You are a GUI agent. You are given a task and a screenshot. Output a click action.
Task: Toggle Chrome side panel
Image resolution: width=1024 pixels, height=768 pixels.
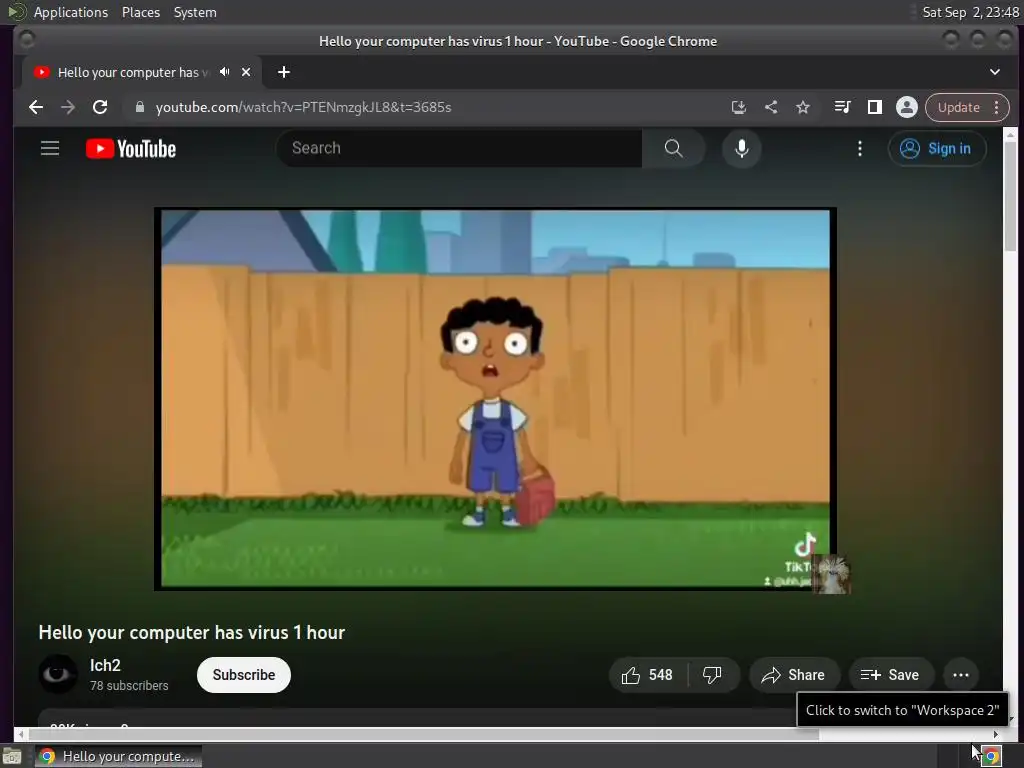point(874,107)
